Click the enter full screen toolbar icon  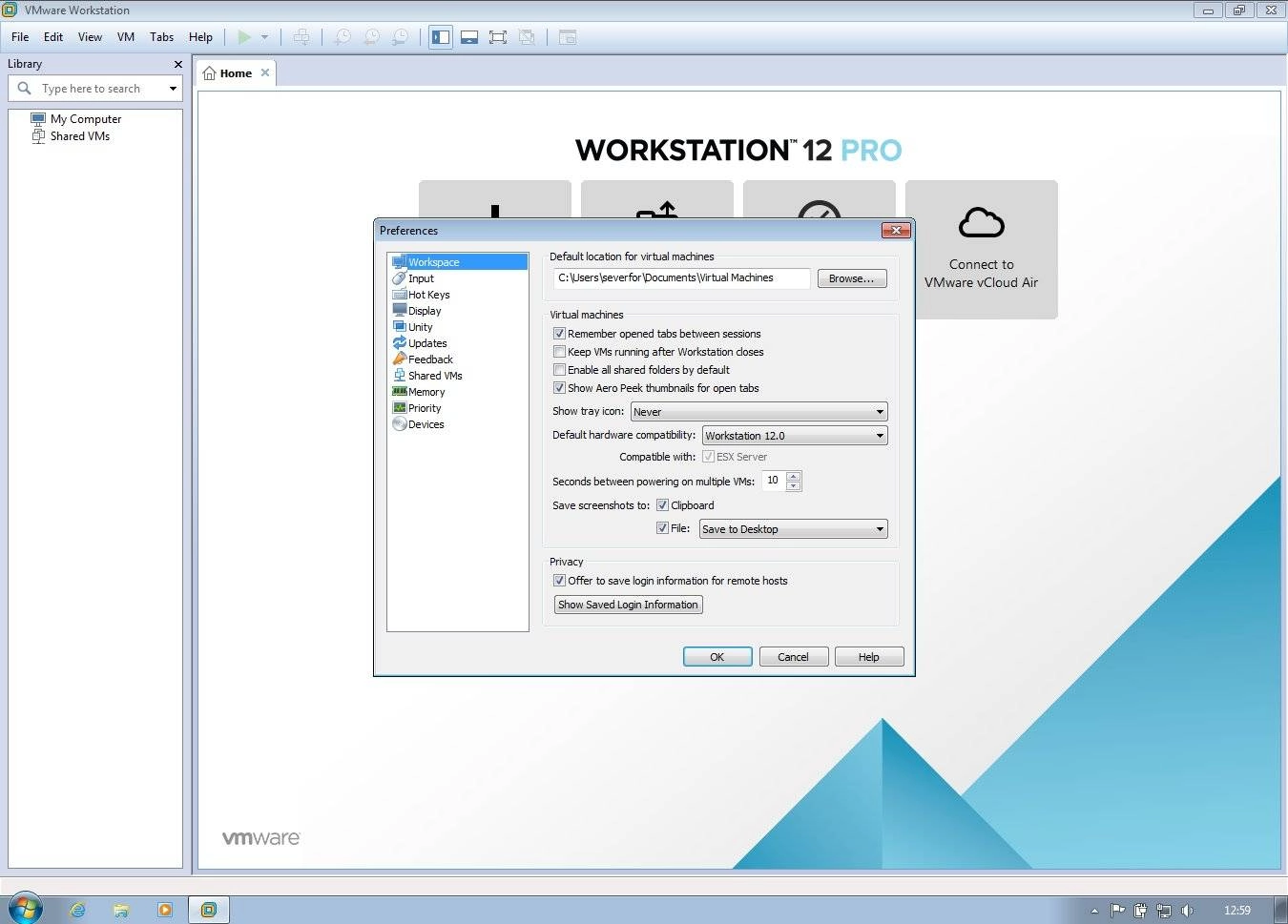(x=498, y=37)
